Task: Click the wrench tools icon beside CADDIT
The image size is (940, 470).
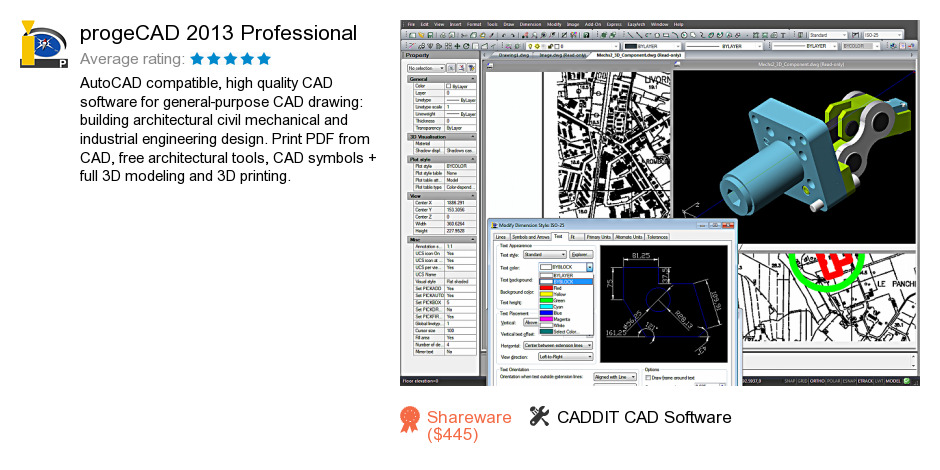Action: pyautogui.click(x=540, y=416)
